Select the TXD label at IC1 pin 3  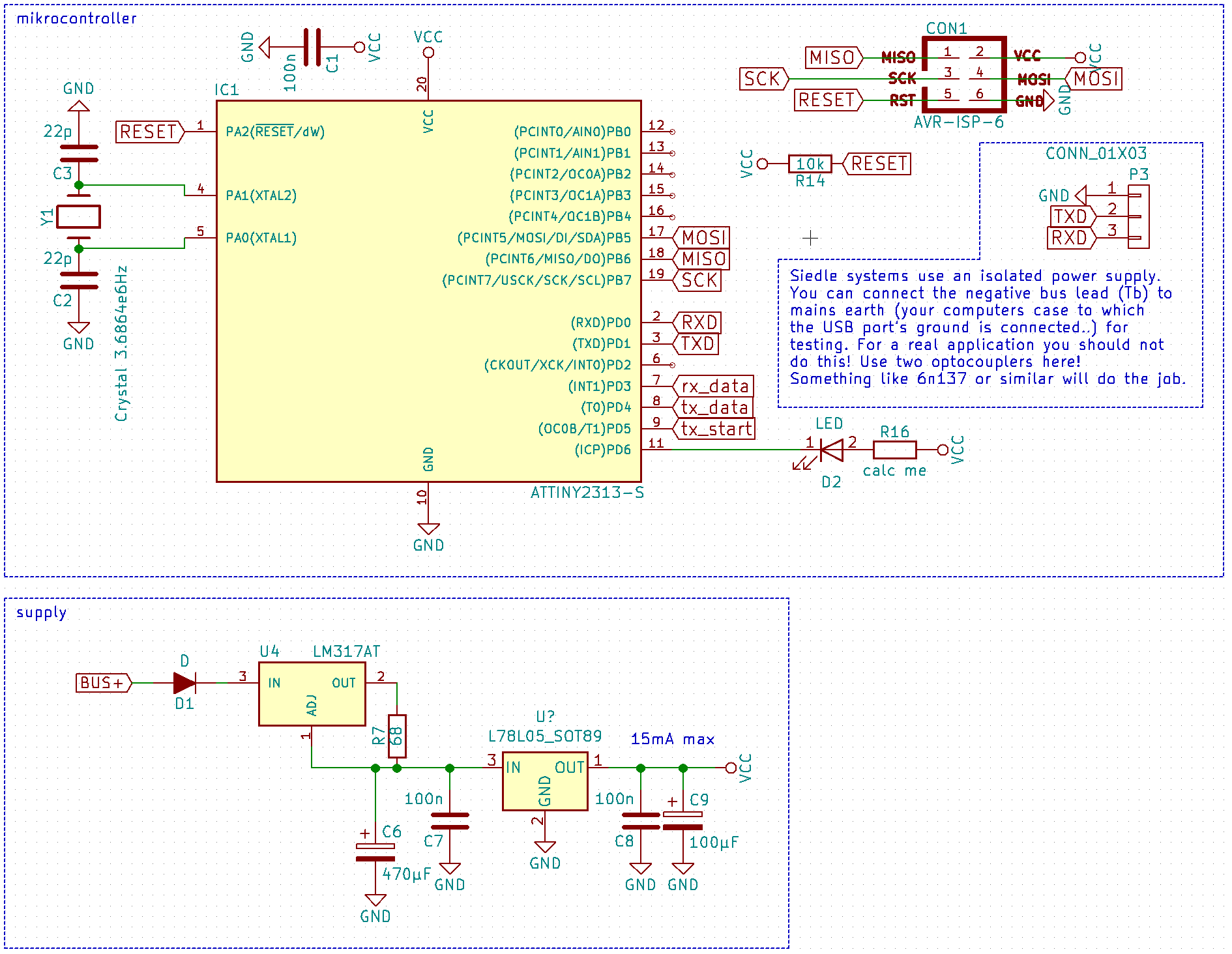point(696,343)
